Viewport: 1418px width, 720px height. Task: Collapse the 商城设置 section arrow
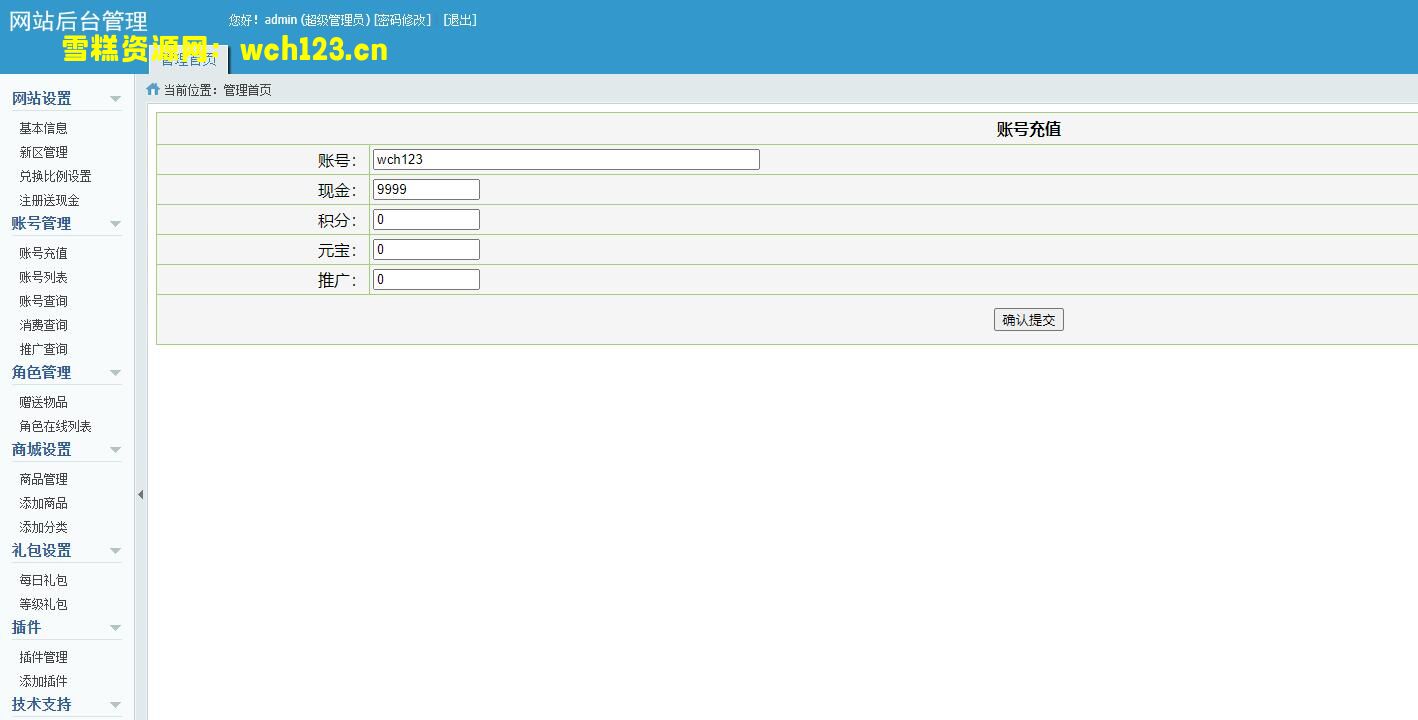115,450
